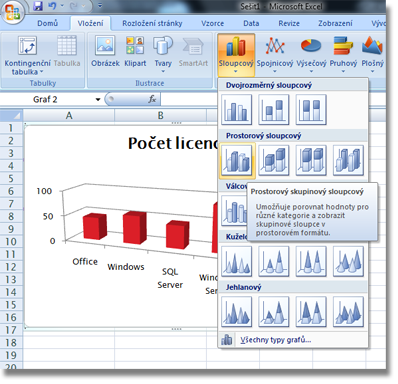Open the Vzorce tab
The width and height of the screenshot is (398, 384).
[x=212, y=23]
